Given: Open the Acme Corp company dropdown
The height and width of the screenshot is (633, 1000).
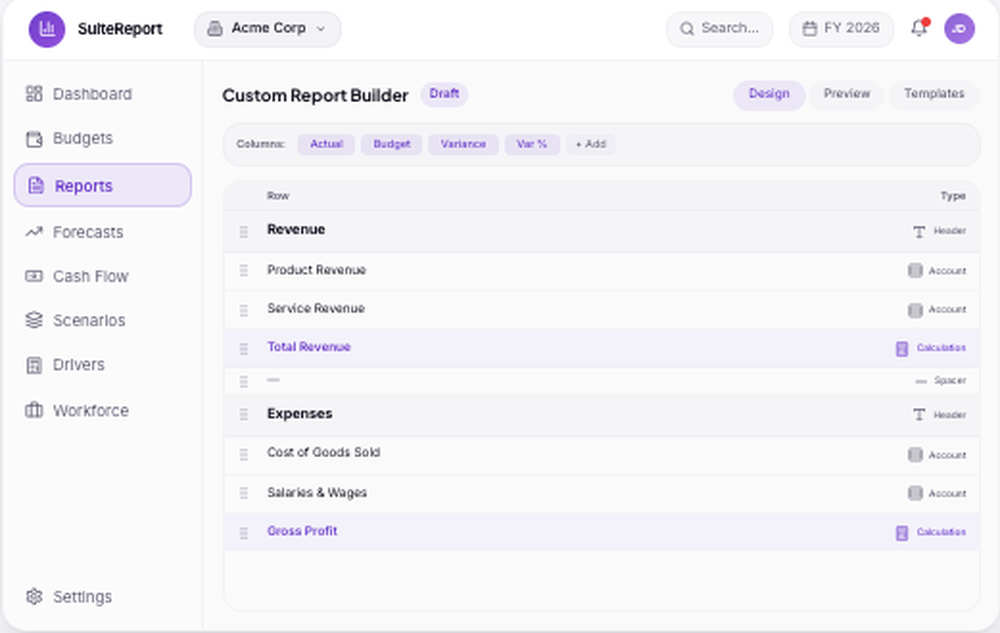Looking at the screenshot, I should pyautogui.click(x=267, y=29).
